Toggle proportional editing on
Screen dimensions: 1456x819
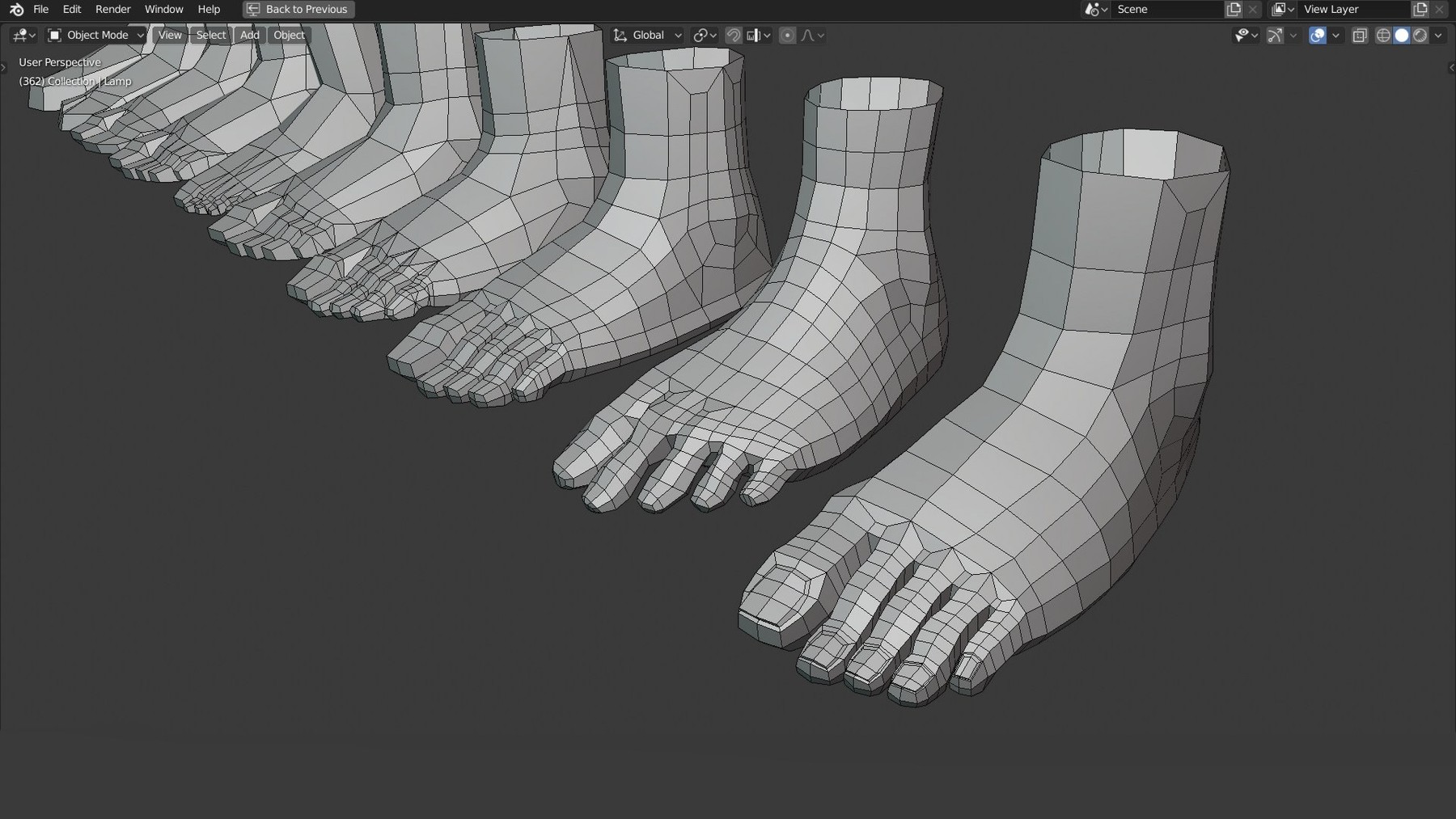coord(787,35)
